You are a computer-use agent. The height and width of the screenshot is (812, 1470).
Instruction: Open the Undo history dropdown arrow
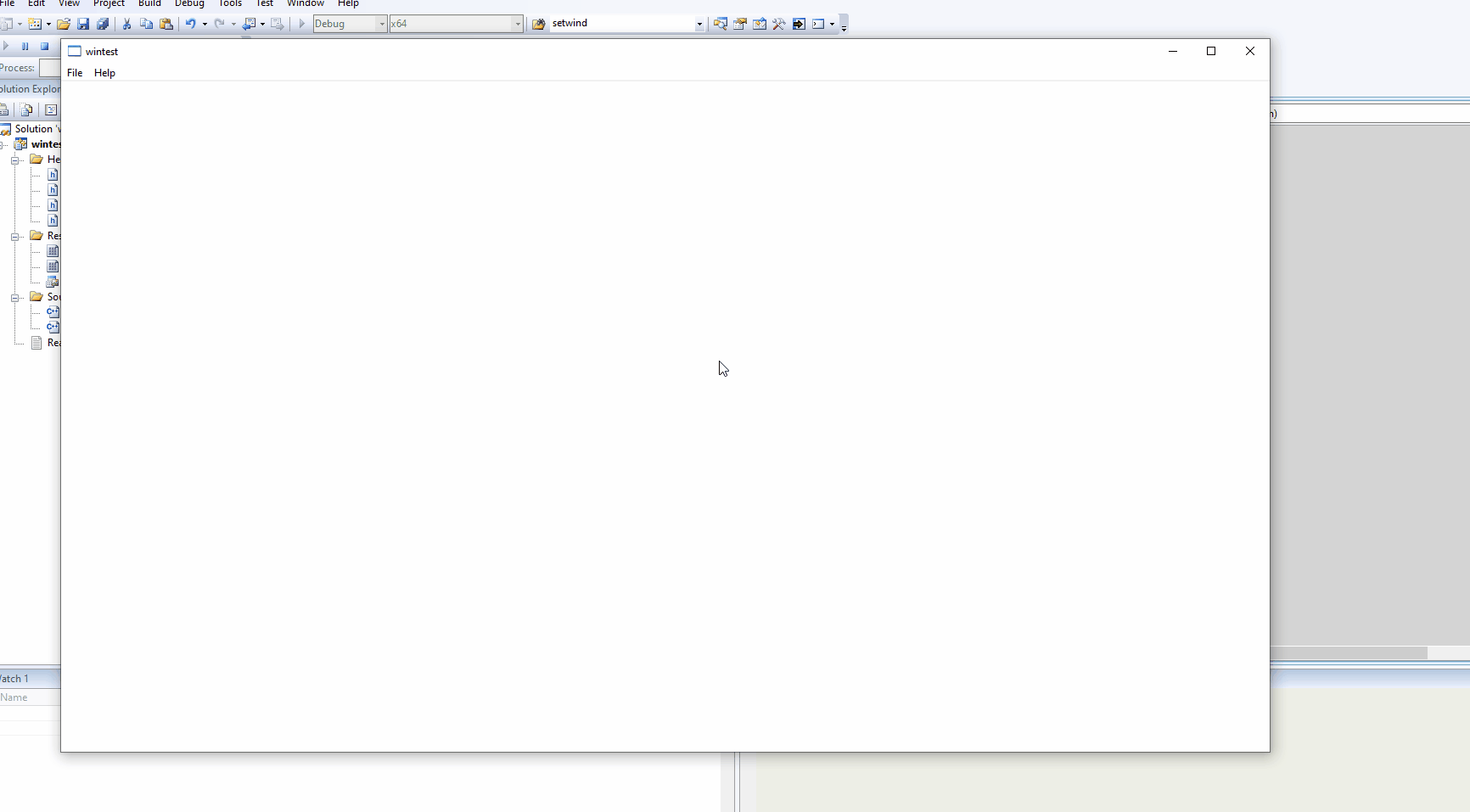tap(205, 25)
